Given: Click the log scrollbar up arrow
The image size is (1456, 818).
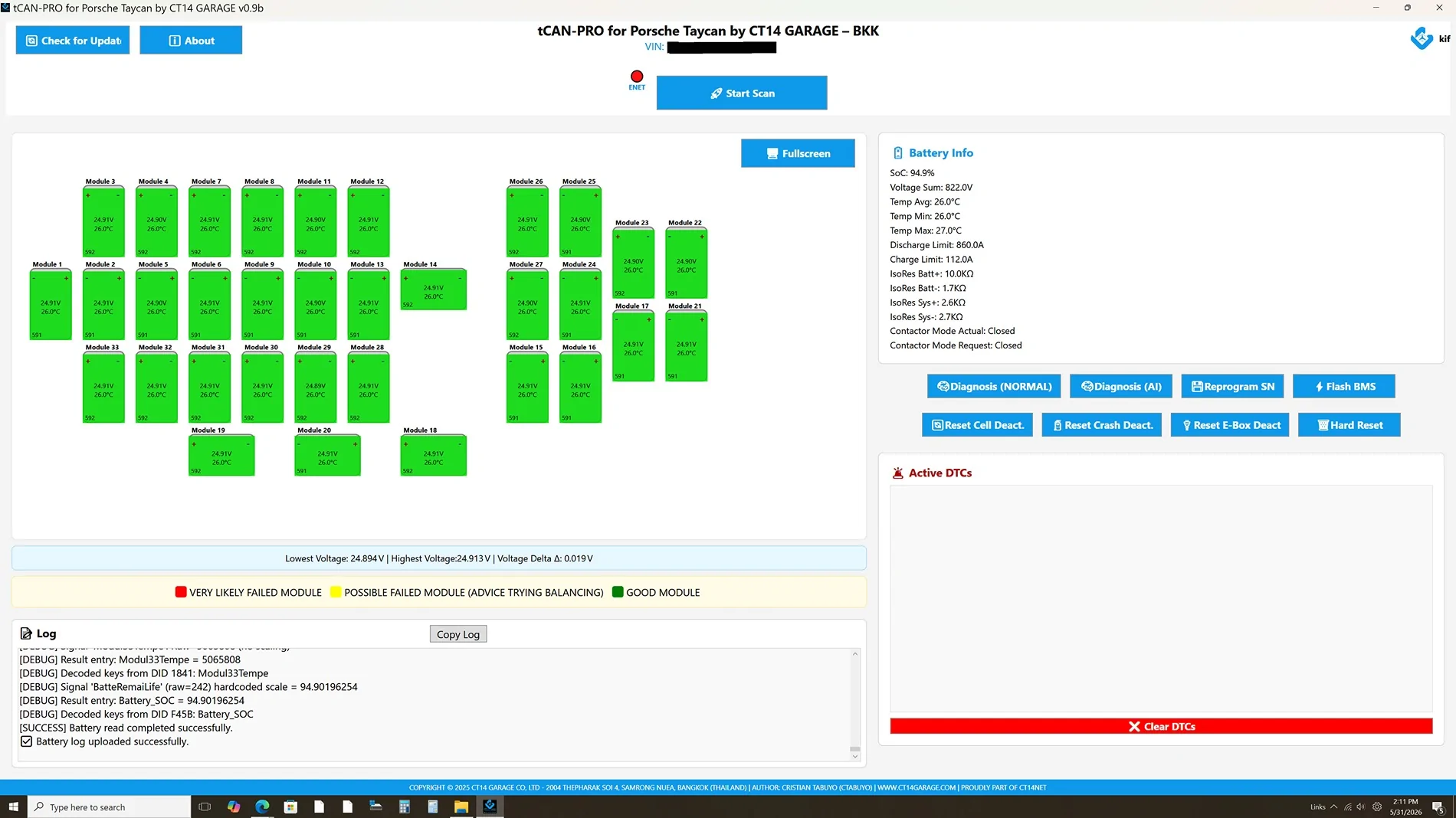Looking at the screenshot, I should pos(855,654).
